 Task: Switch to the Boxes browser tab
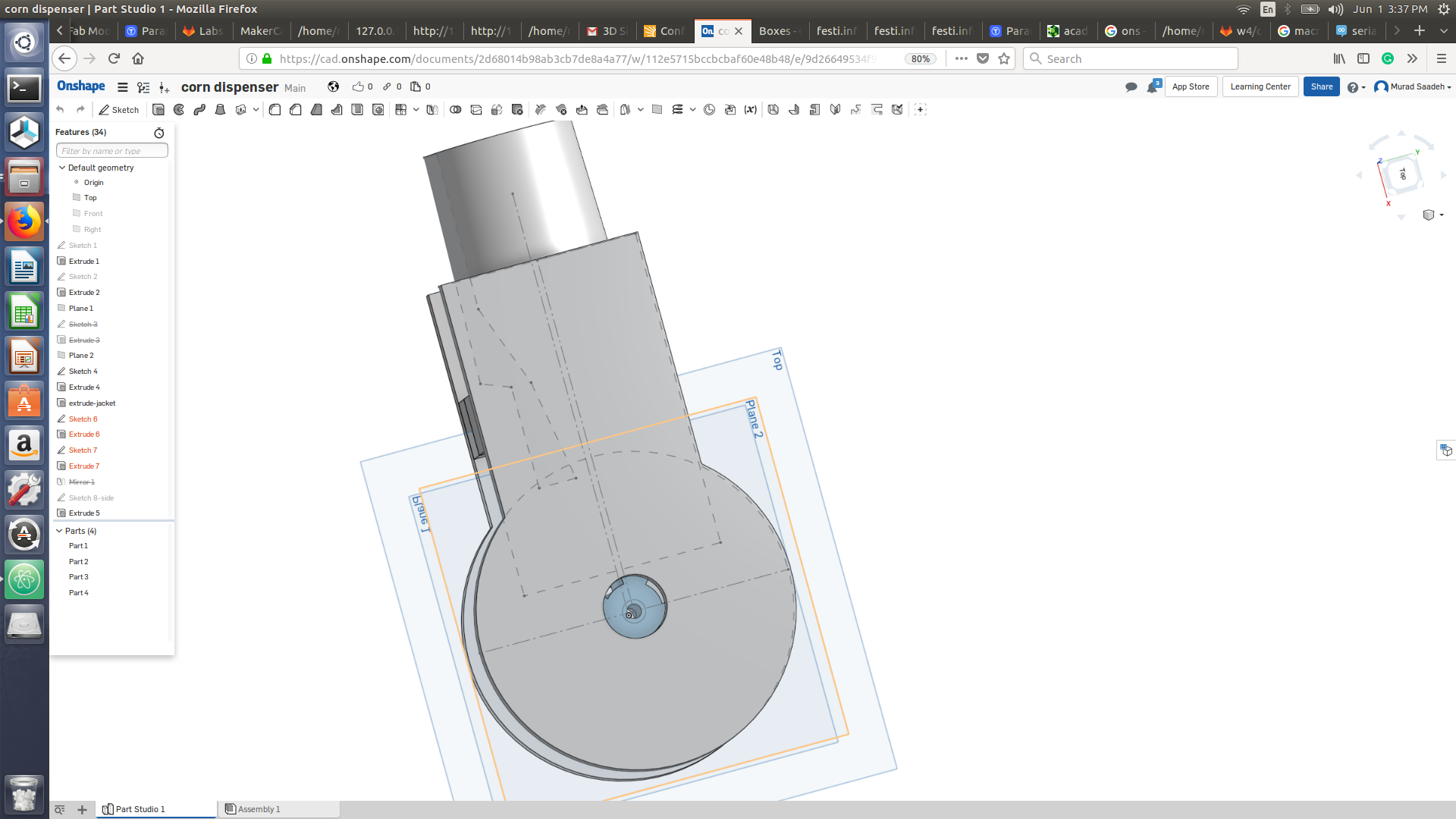780,31
